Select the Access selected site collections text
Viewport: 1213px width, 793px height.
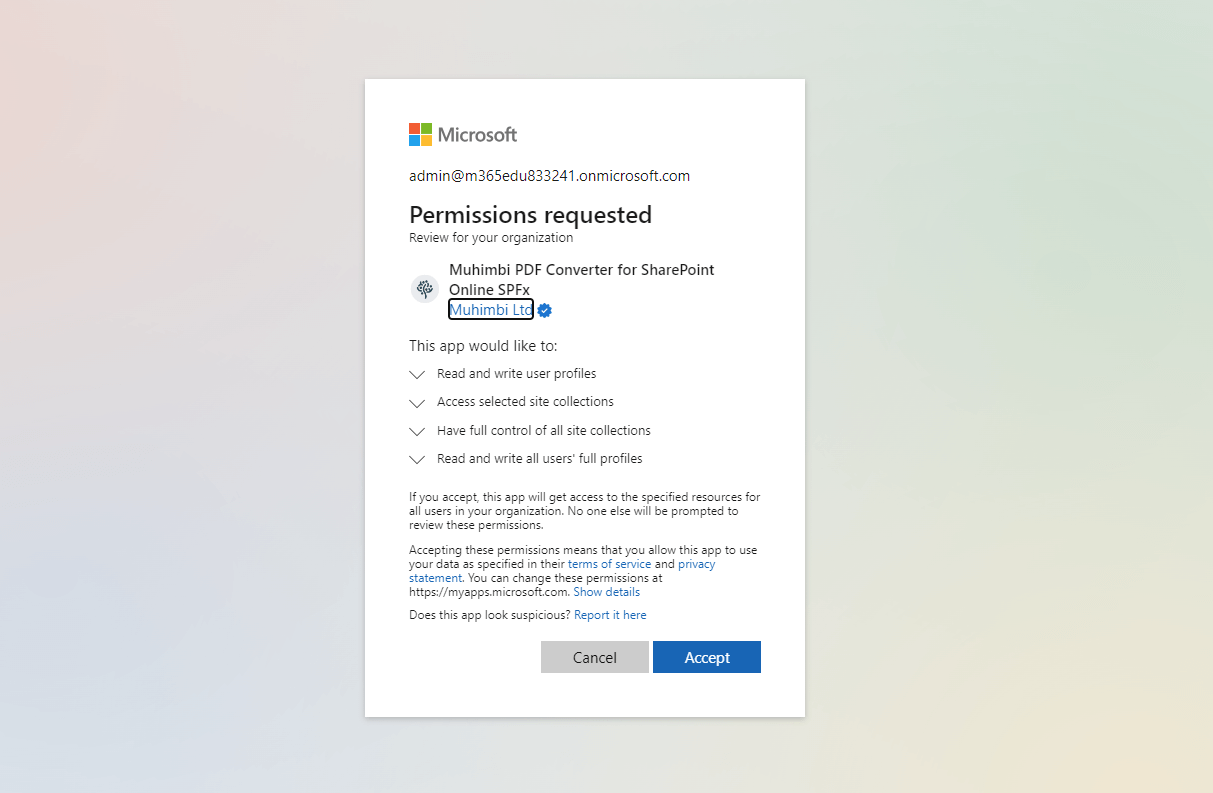coord(525,402)
